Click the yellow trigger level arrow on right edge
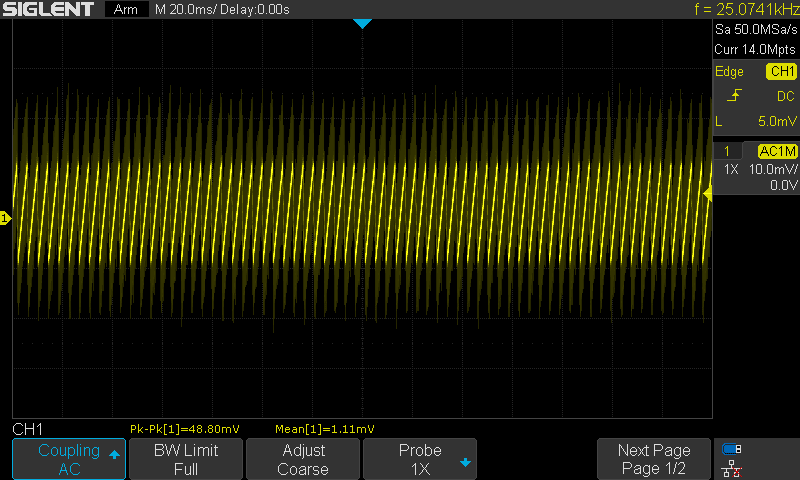This screenshot has height=480, width=800. click(708, 195)
